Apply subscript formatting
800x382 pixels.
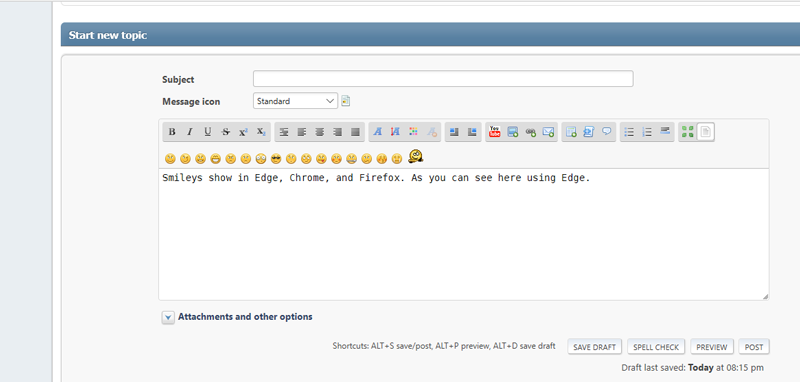(x=261, y=132)
